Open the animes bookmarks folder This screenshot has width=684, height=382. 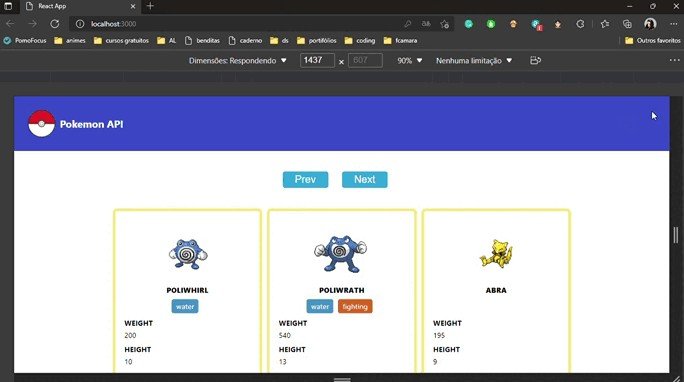70,41
